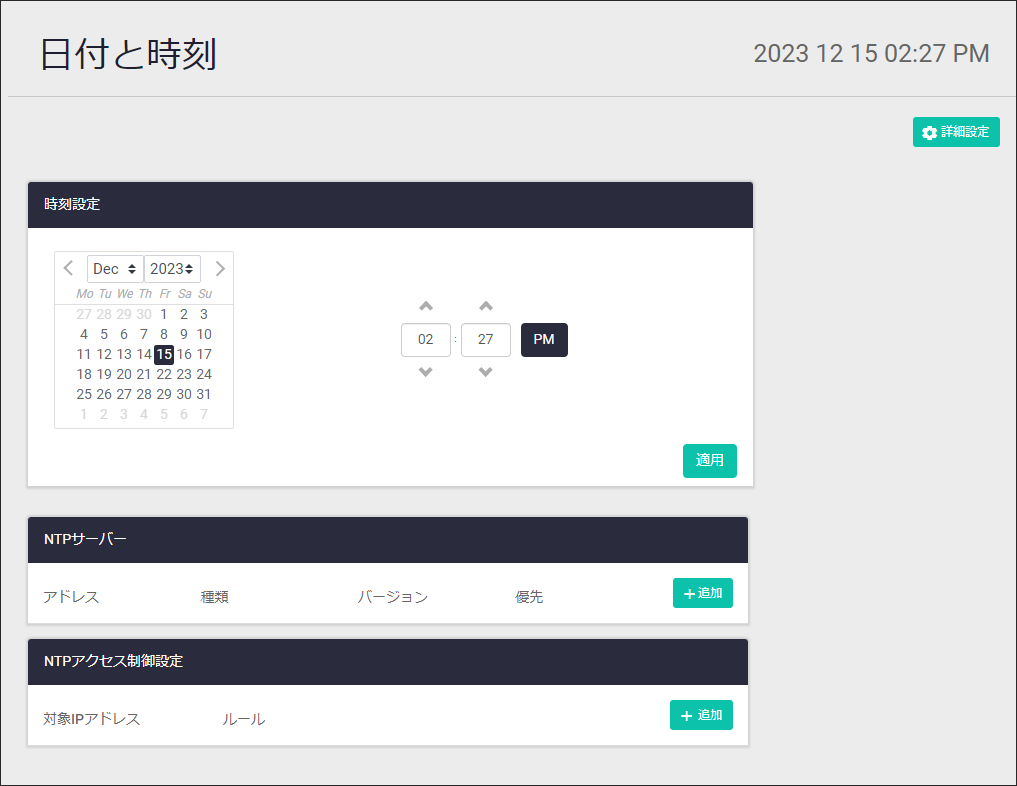The image size is (1017, 786).
Task: Select December 31 in calendar
Action: click(204, 394)
